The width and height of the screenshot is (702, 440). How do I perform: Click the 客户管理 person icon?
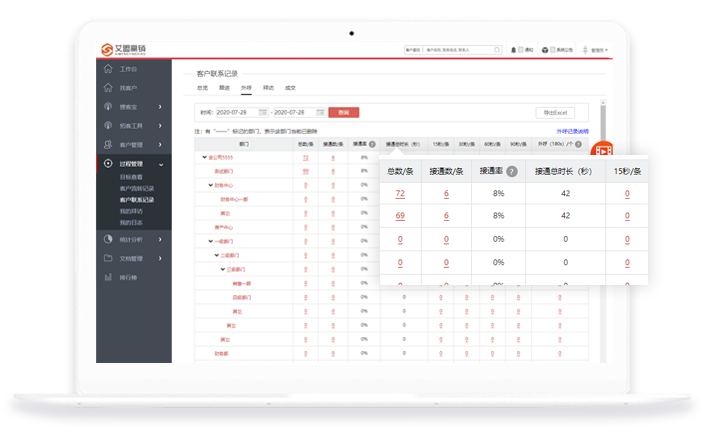click(109, 145)
